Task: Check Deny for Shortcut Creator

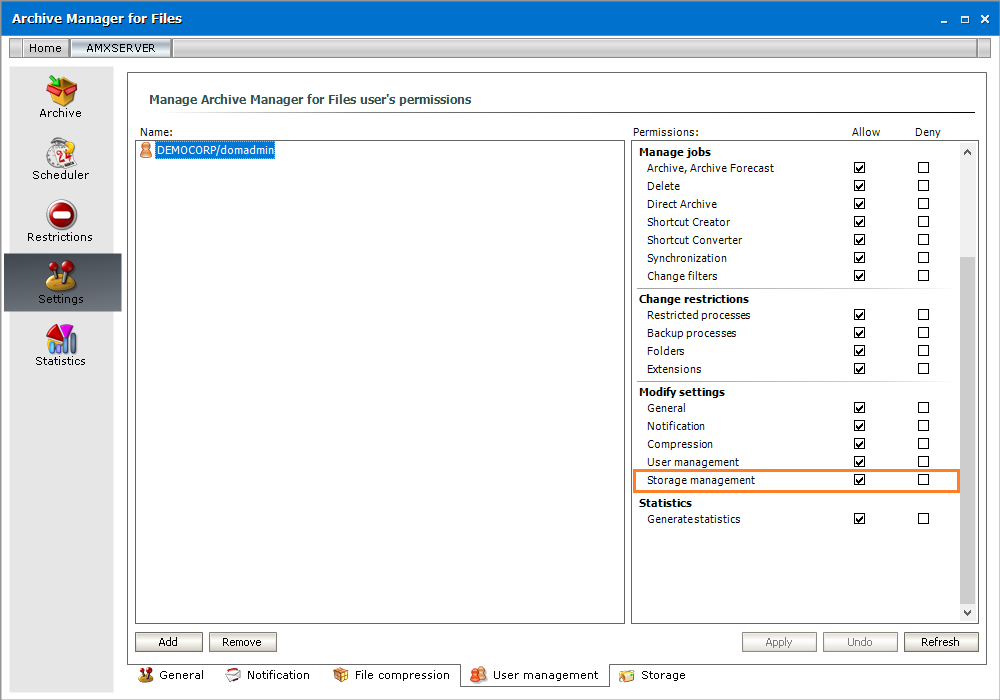Action: 923,222
